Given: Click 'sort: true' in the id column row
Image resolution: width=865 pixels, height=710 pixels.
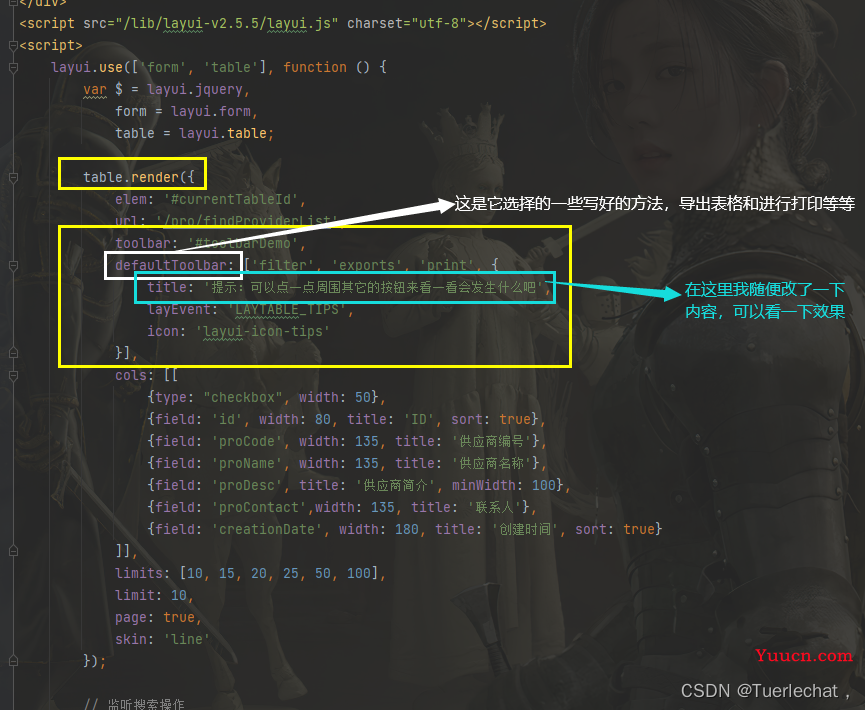Looking at the screenshot, I should [490, 420].
